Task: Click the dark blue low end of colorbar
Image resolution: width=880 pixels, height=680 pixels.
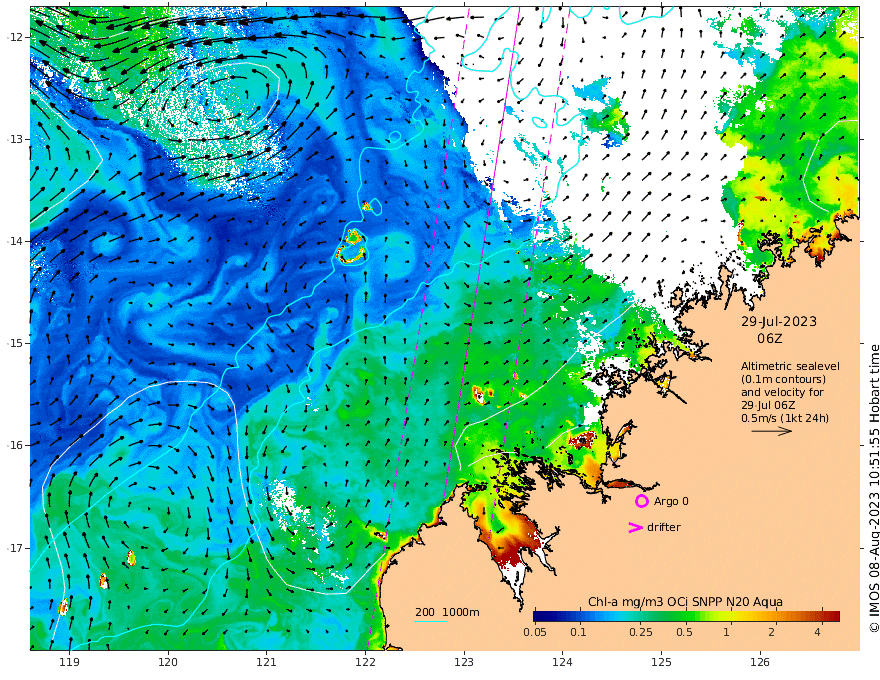Action: point(544,617)
